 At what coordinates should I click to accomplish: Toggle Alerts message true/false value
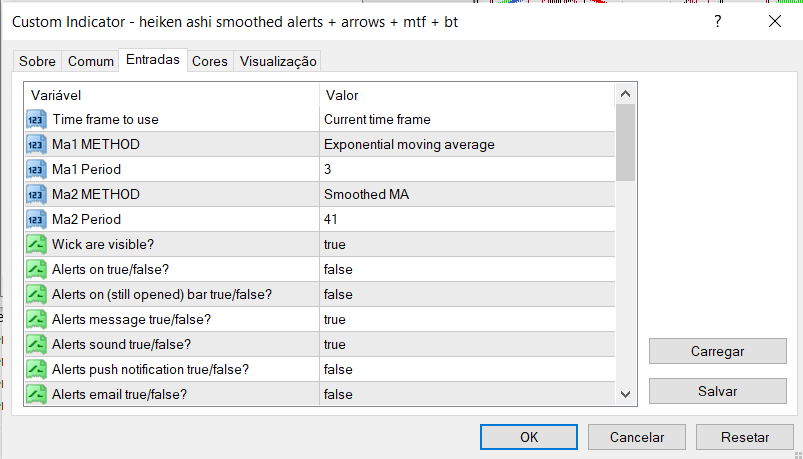pyautogui.click(x=466, y=319)
